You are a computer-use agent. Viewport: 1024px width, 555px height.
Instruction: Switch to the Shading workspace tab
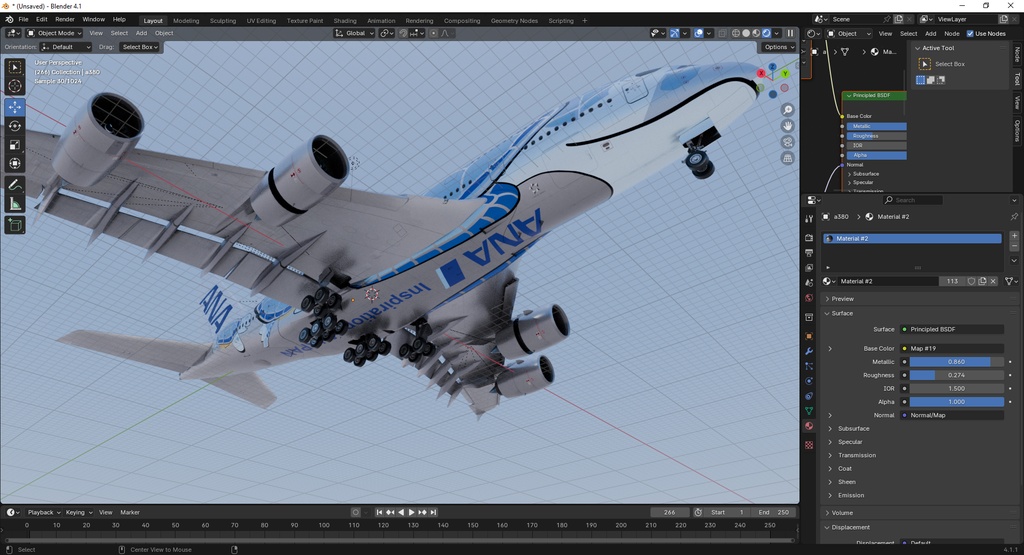(x=344, y=20)
